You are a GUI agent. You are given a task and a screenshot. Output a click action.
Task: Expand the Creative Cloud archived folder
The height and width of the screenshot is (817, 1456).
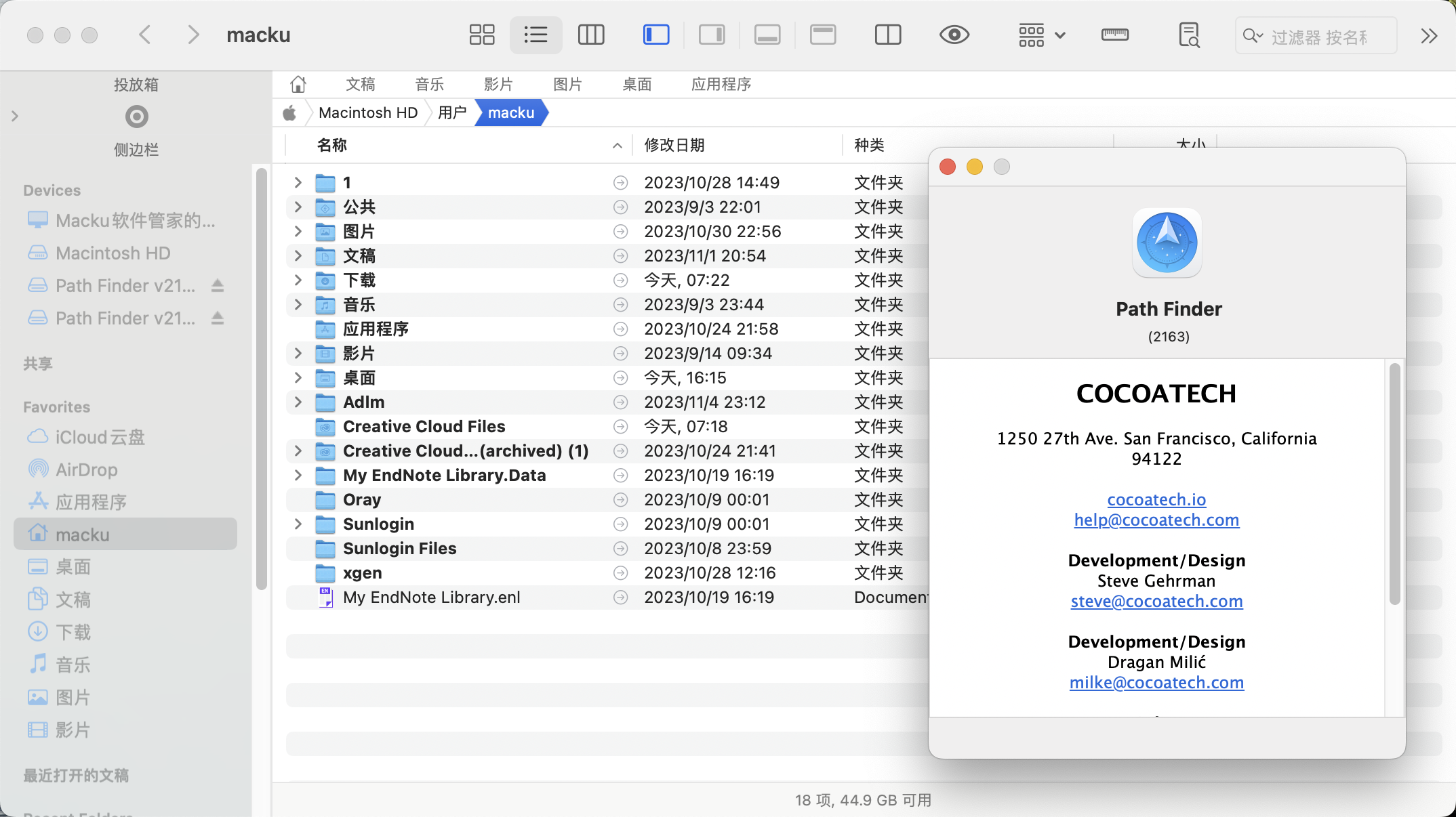click(x=298, y=451)
